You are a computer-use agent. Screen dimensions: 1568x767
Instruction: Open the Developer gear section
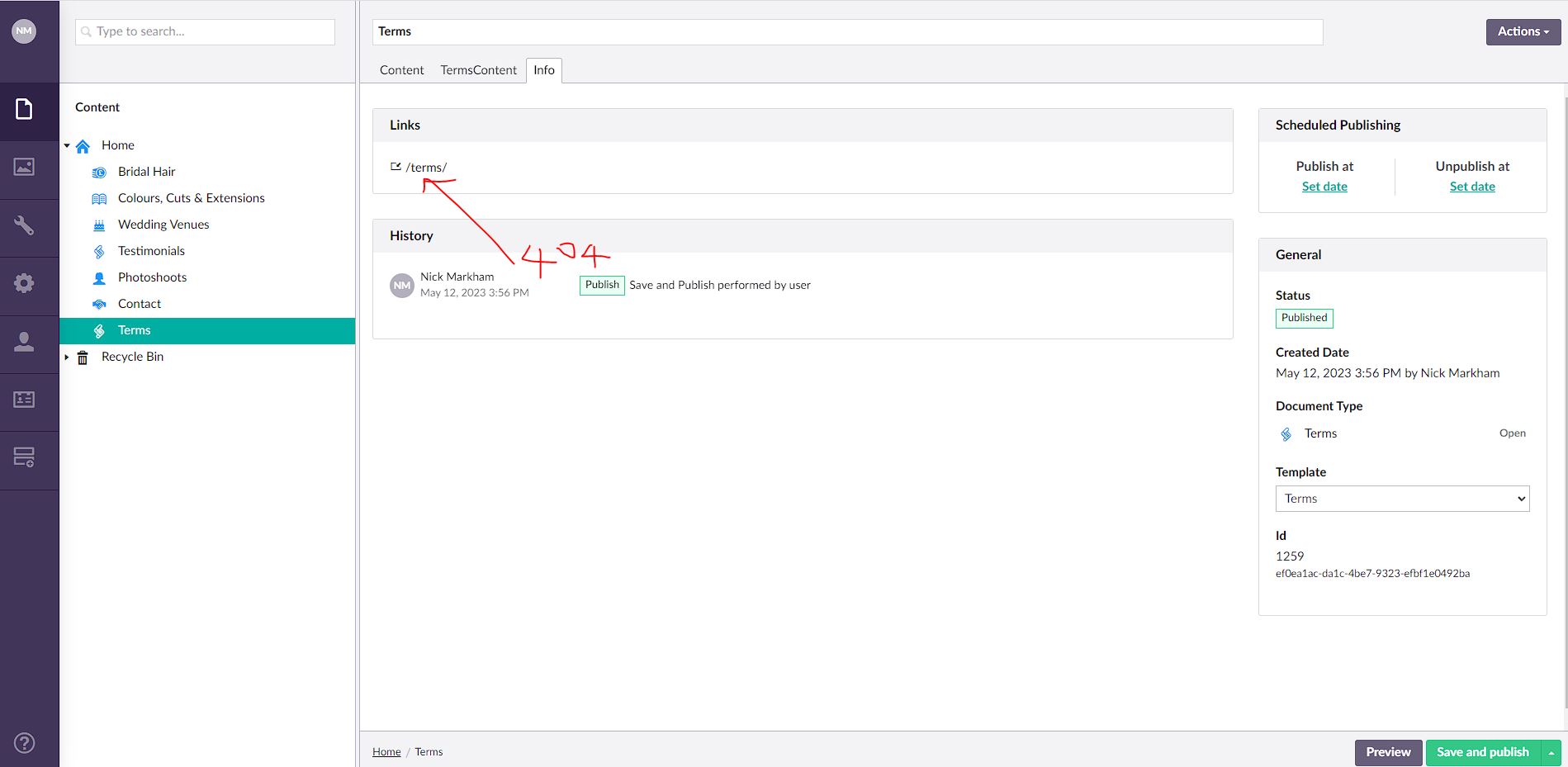tap(24, 283)
